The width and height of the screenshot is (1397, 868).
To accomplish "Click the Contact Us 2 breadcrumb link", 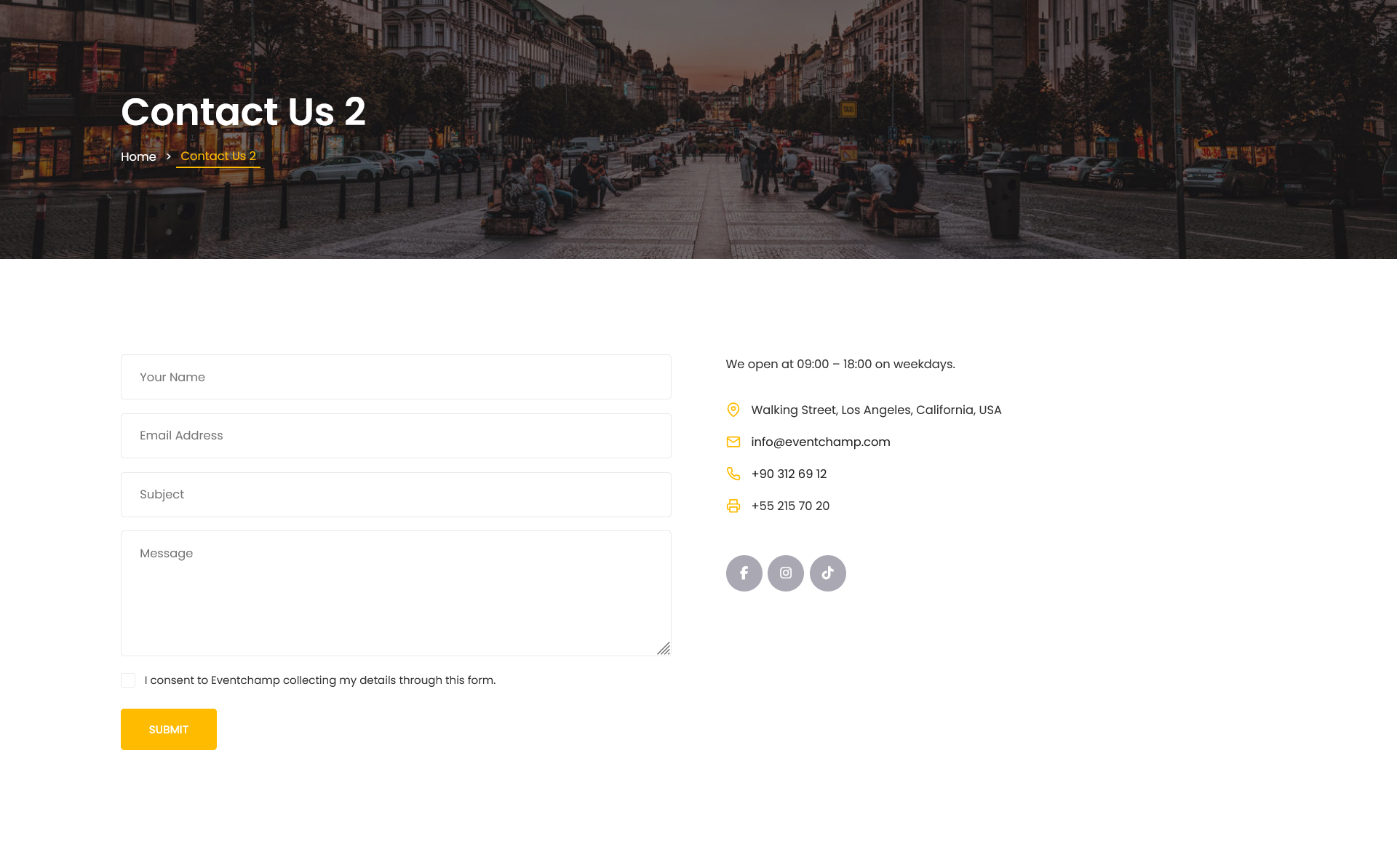I will point(218,156).
